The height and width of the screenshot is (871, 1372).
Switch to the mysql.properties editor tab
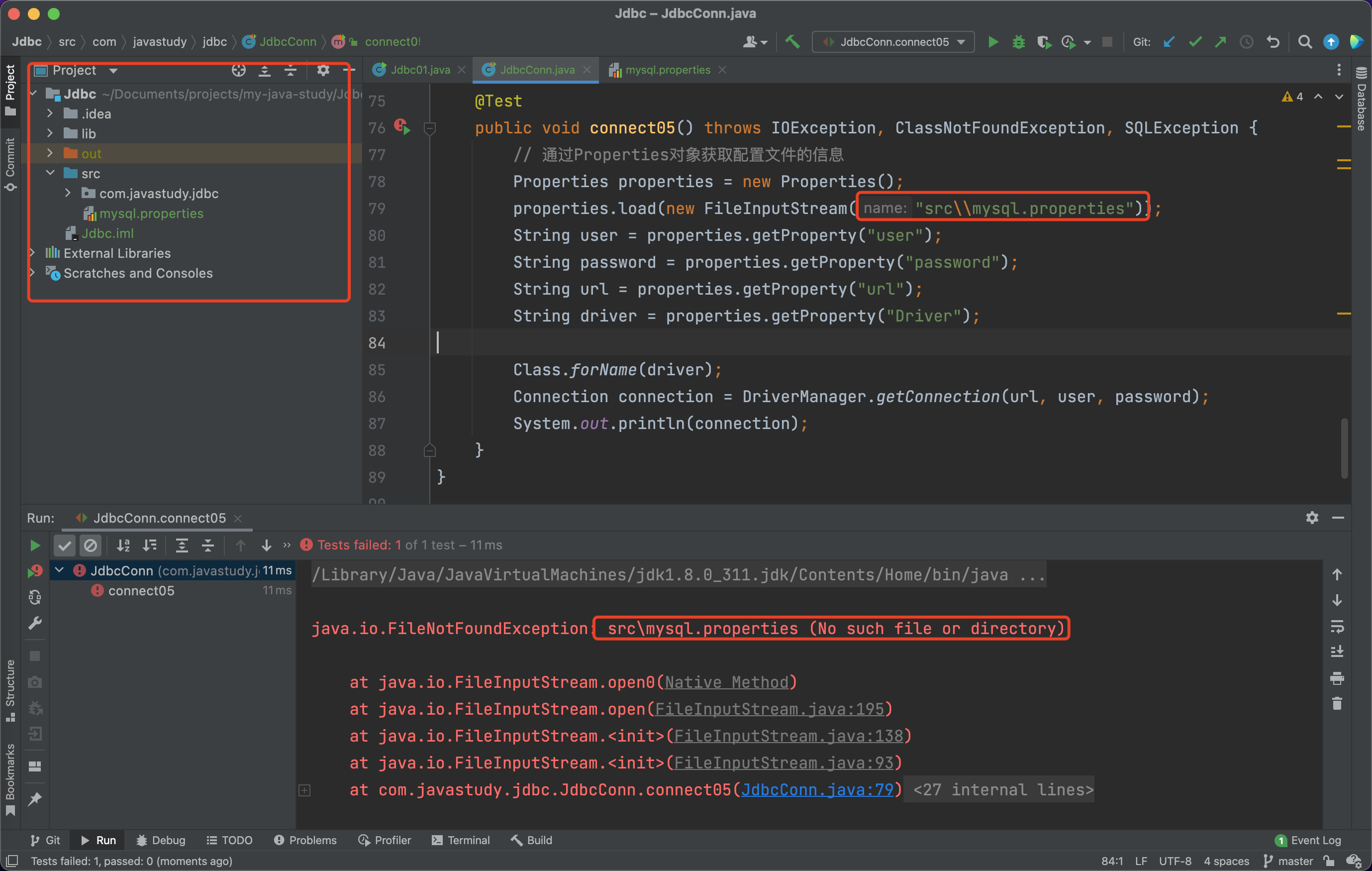(667, 70)
